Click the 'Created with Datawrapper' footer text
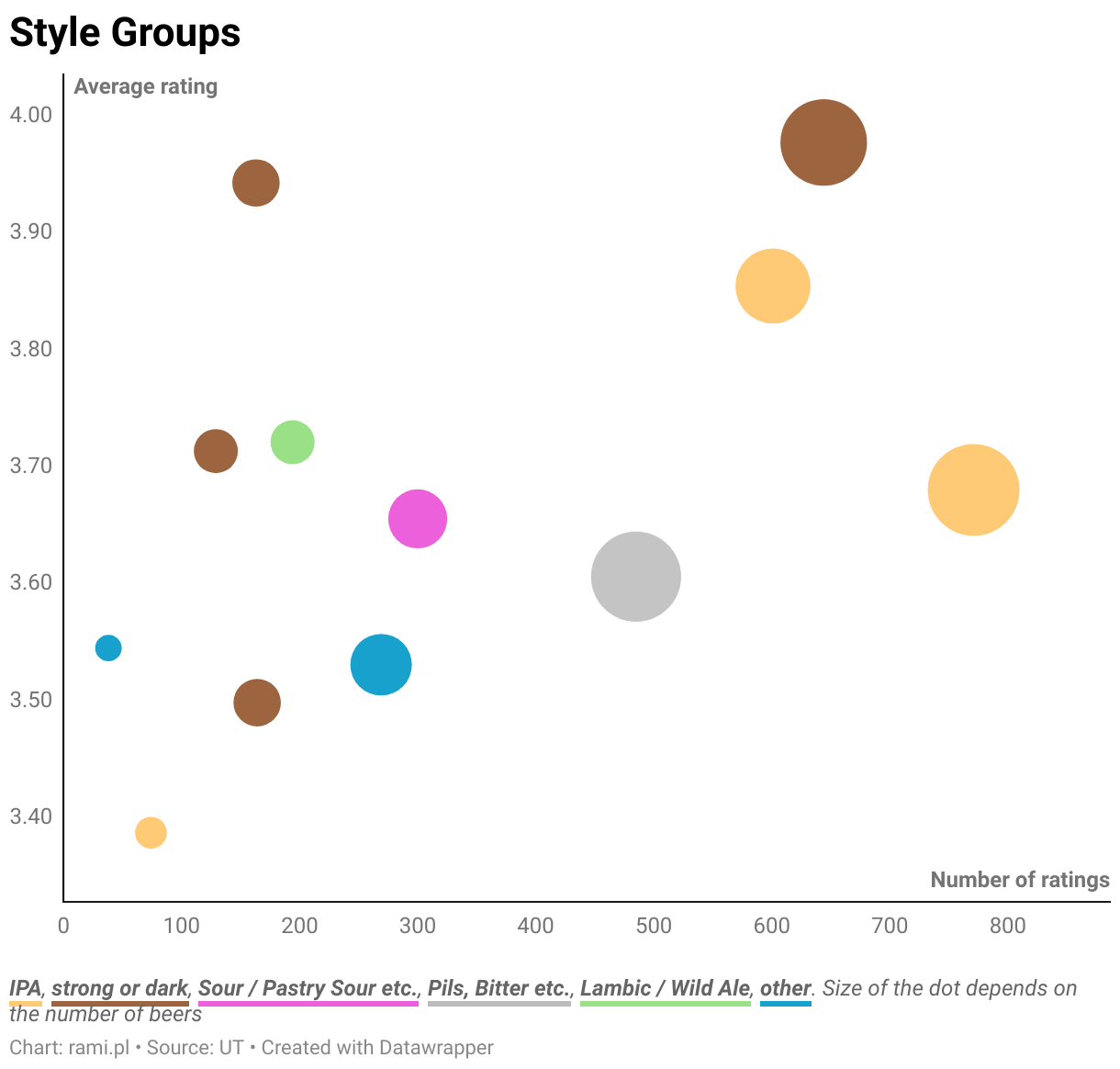This screenshot has width=1120, height=1069. coord(377,1048)
